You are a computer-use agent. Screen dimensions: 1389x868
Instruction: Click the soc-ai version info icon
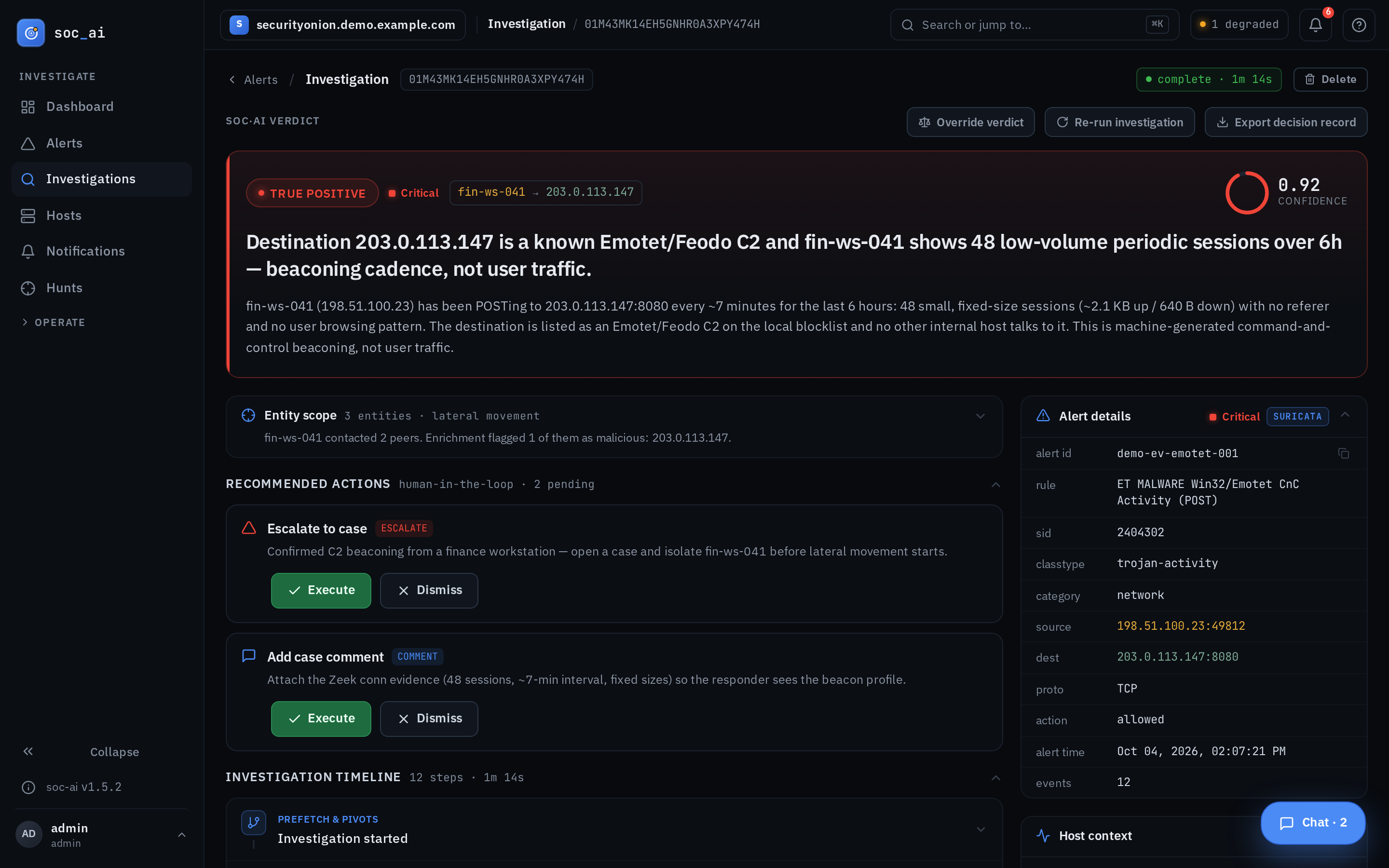(x=28, y=787)
